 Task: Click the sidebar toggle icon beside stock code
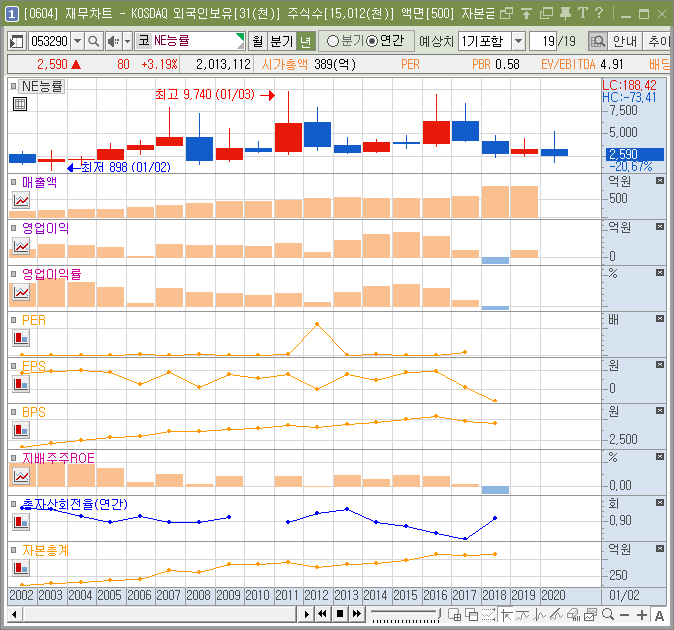click(x=17, y=42)
